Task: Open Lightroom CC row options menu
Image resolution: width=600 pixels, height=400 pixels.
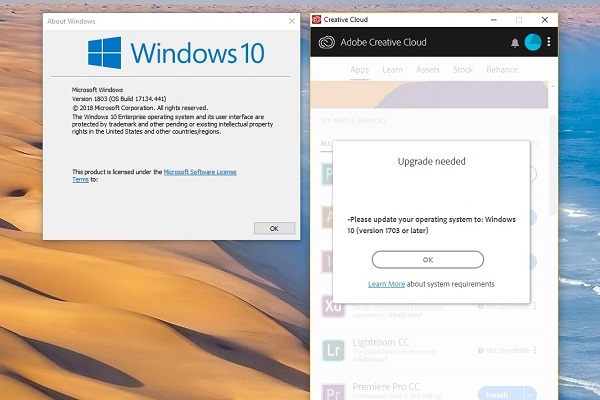Action: pos(535,350)
